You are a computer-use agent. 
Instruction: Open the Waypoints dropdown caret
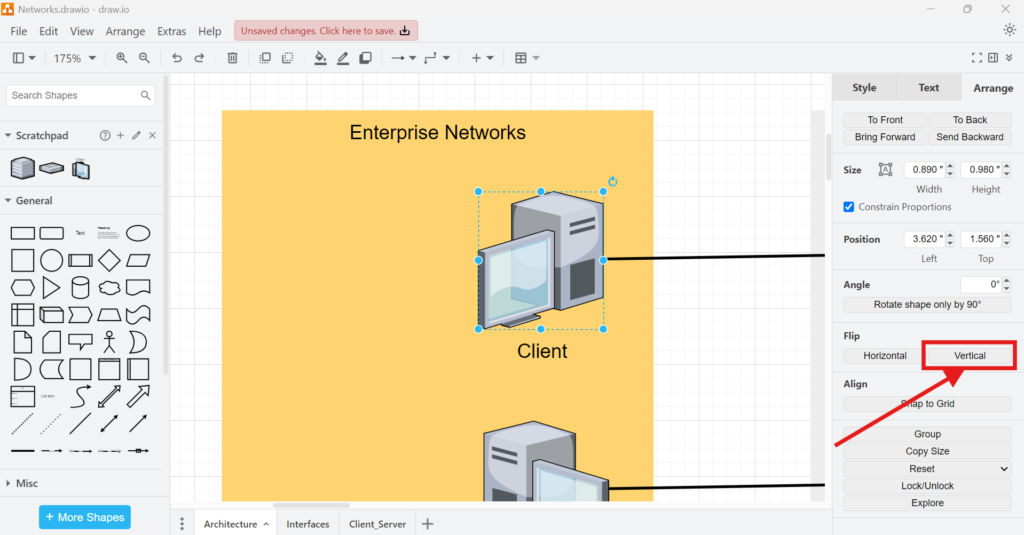[x=446, y=58]
